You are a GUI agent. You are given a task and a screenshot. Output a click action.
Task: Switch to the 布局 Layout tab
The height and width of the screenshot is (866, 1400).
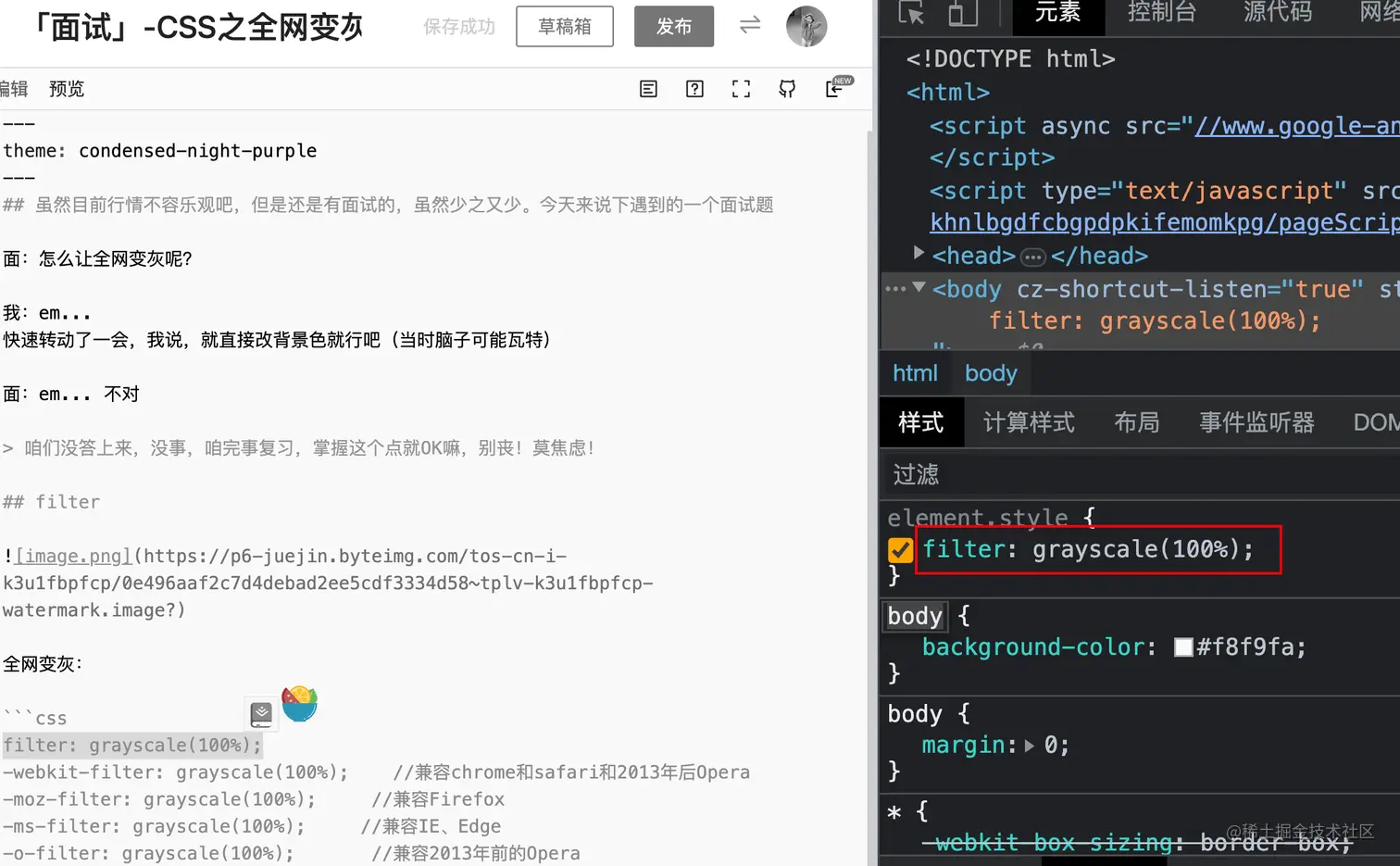(1137, 423)
